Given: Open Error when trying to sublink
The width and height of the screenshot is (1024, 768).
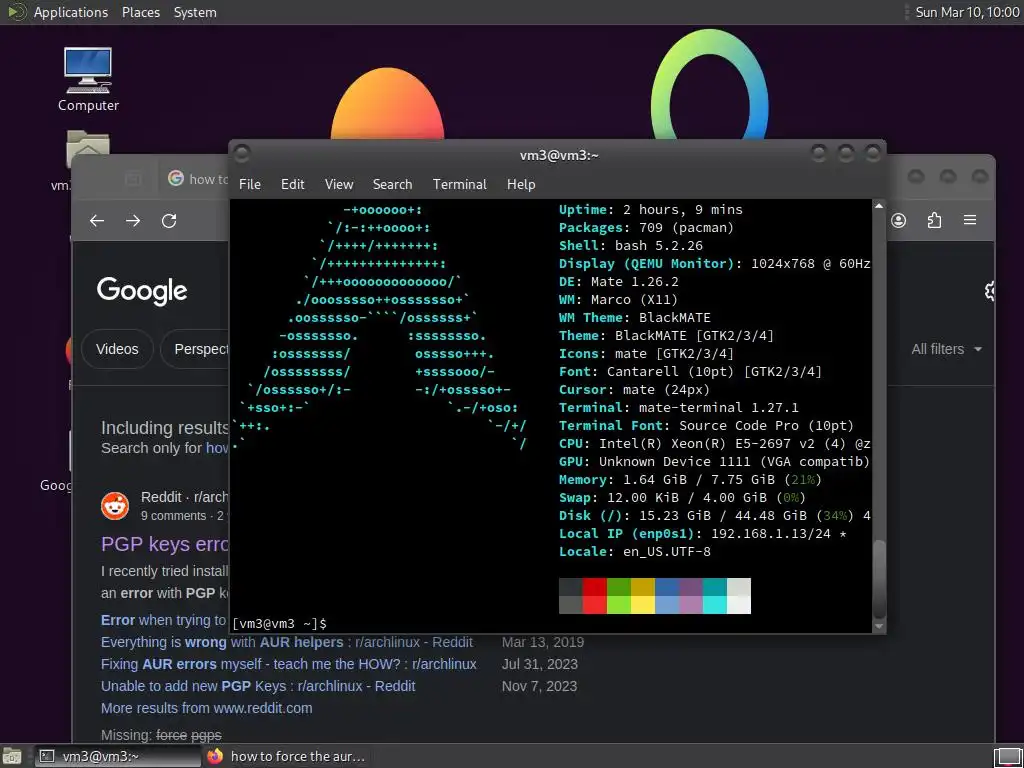Looking at the screenshot, I should (x=163, y=620).
